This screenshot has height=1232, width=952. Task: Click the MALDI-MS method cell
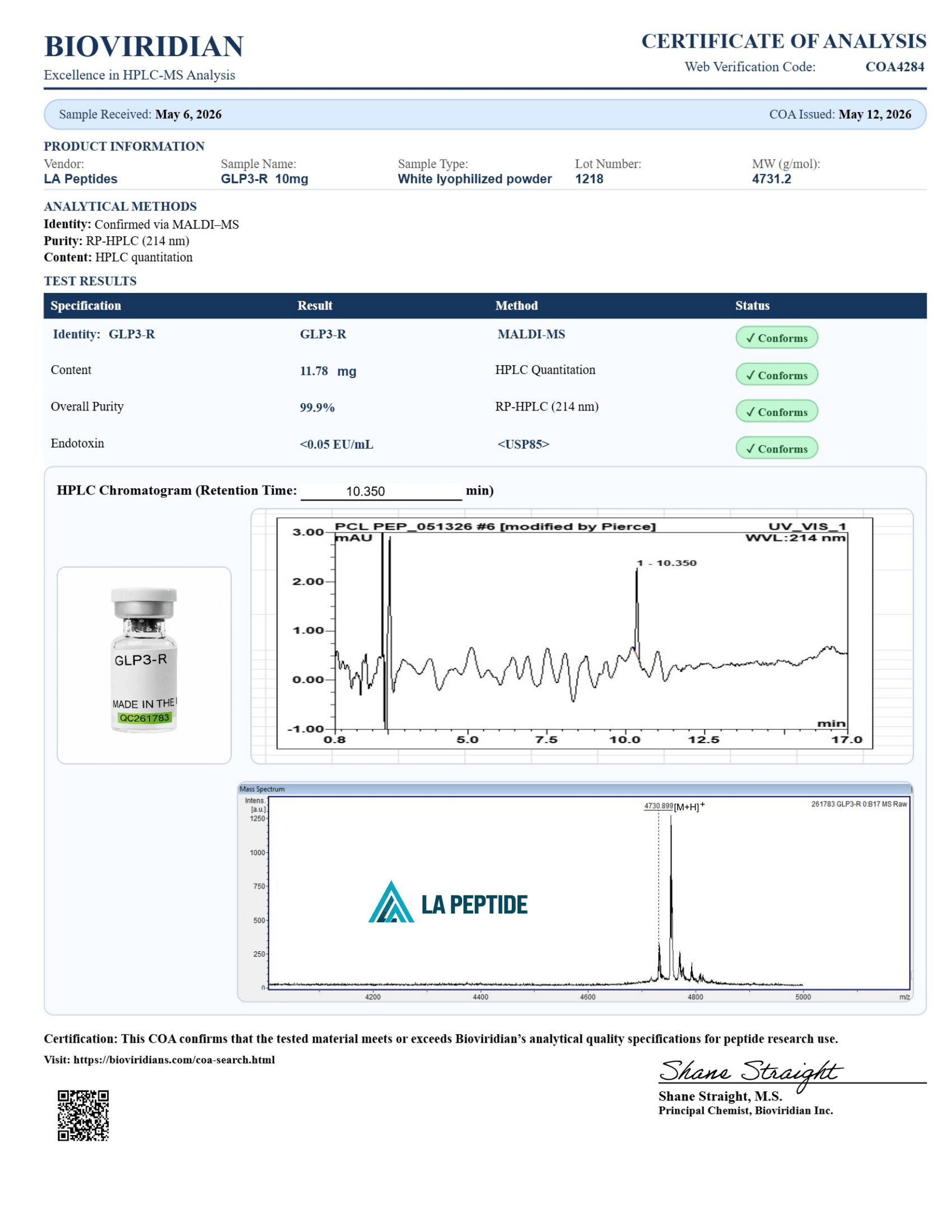point(531,334)
